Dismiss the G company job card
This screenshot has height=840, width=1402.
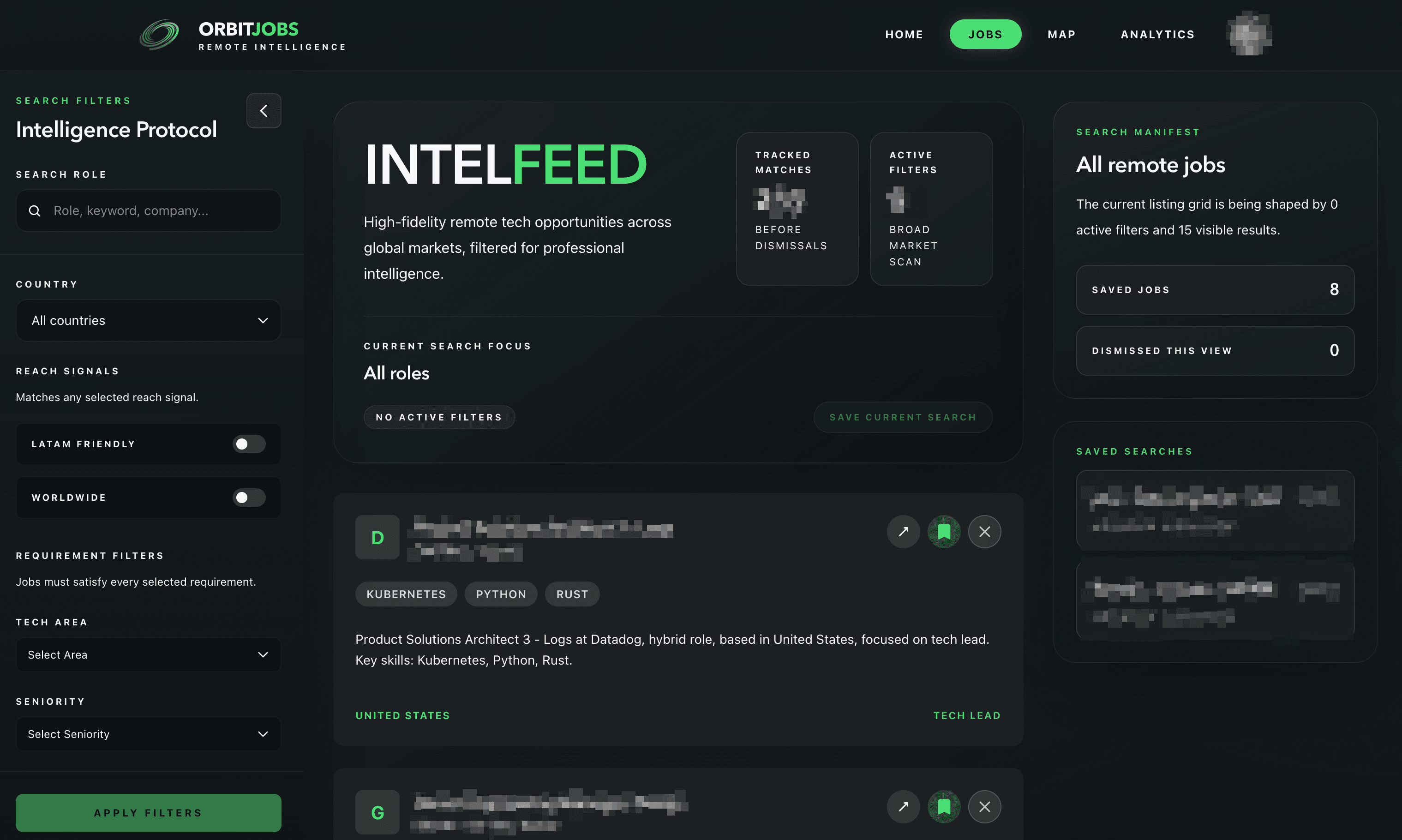(985, 807)
